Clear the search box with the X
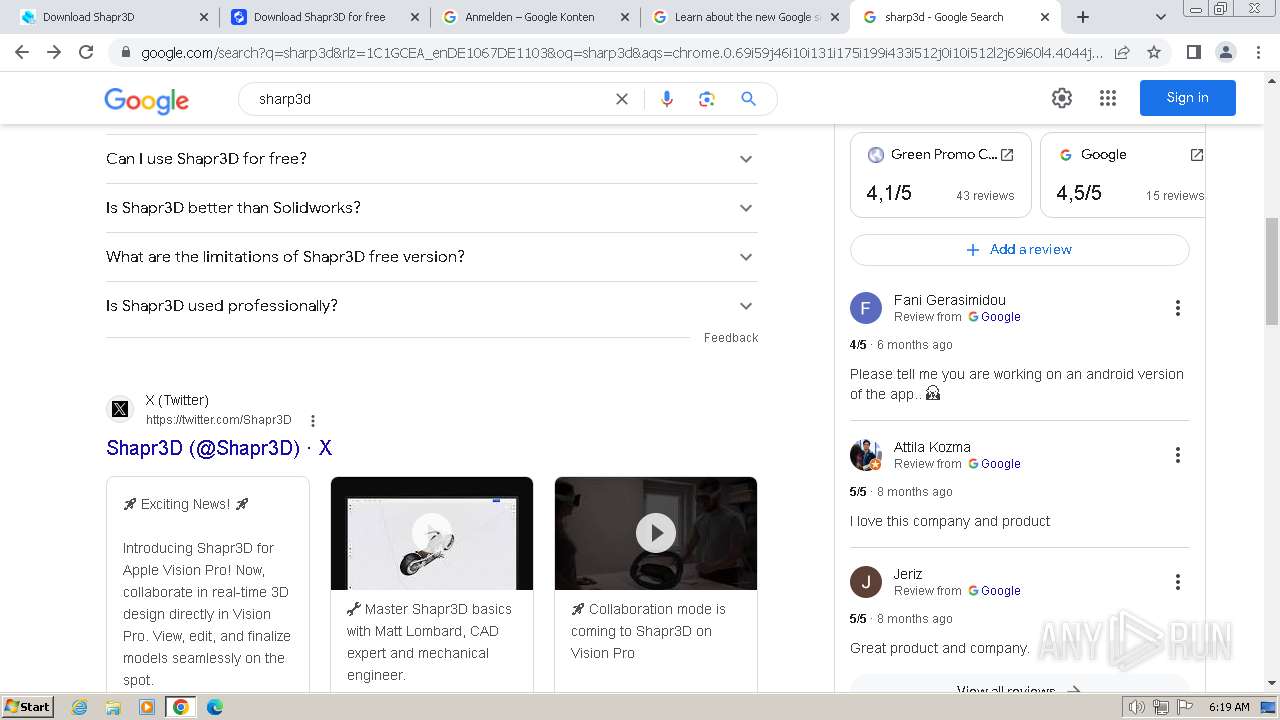1280x720 pixels. click(622, 99)
